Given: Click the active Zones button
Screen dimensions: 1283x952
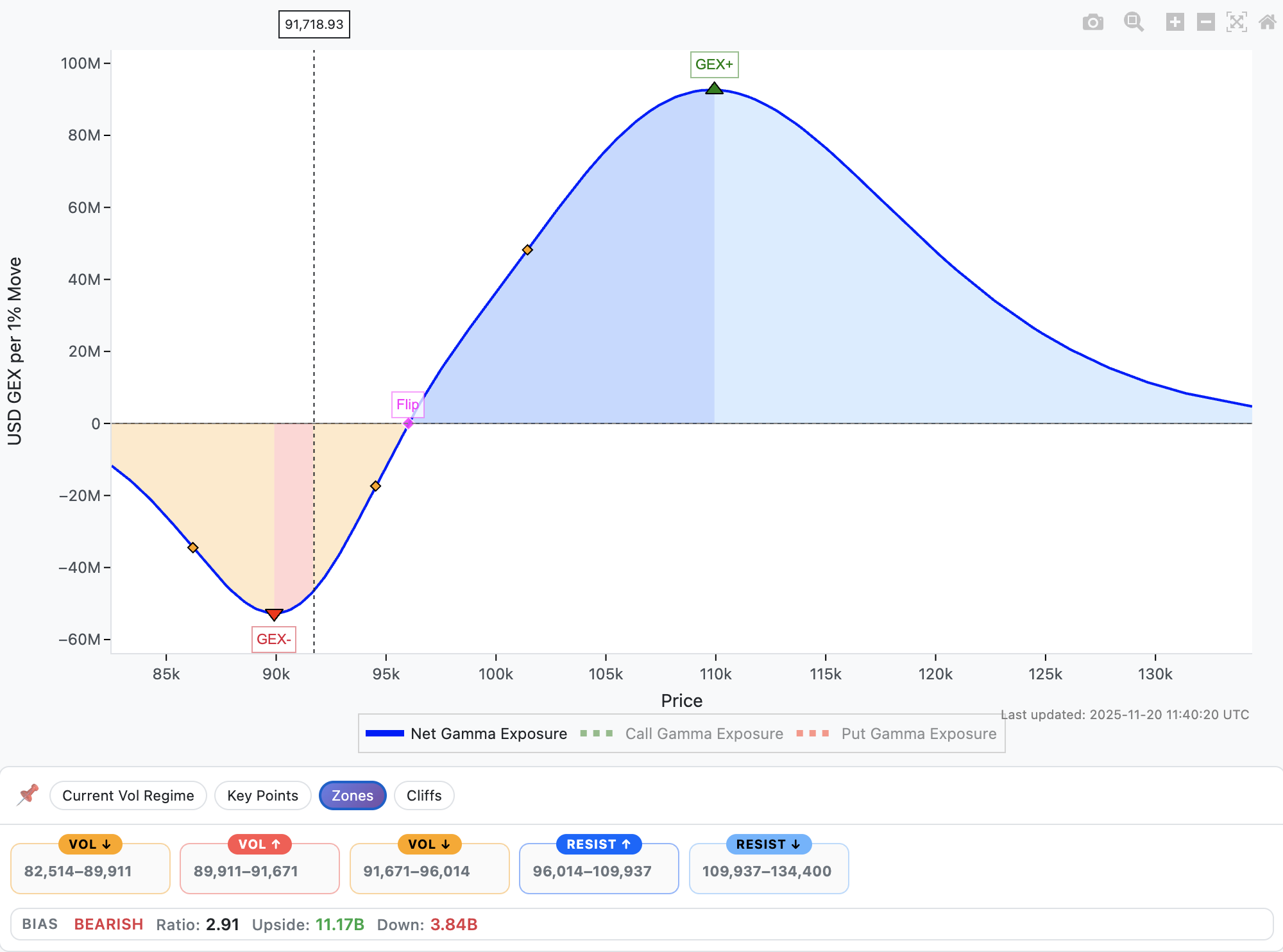Looking at the screenshot, I should point(352,795).
